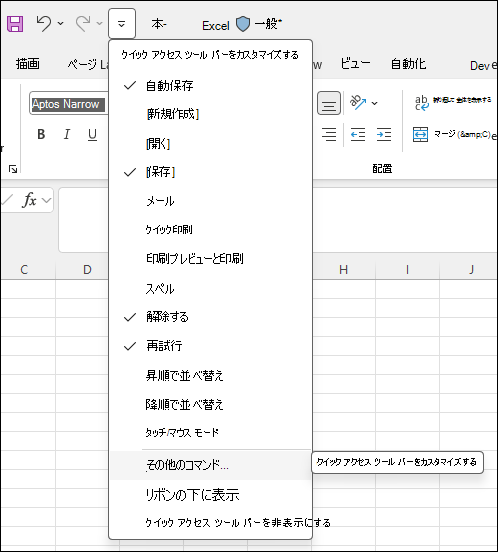Select column J header
The height and width of the screenshot is (552, 498).
471,270
